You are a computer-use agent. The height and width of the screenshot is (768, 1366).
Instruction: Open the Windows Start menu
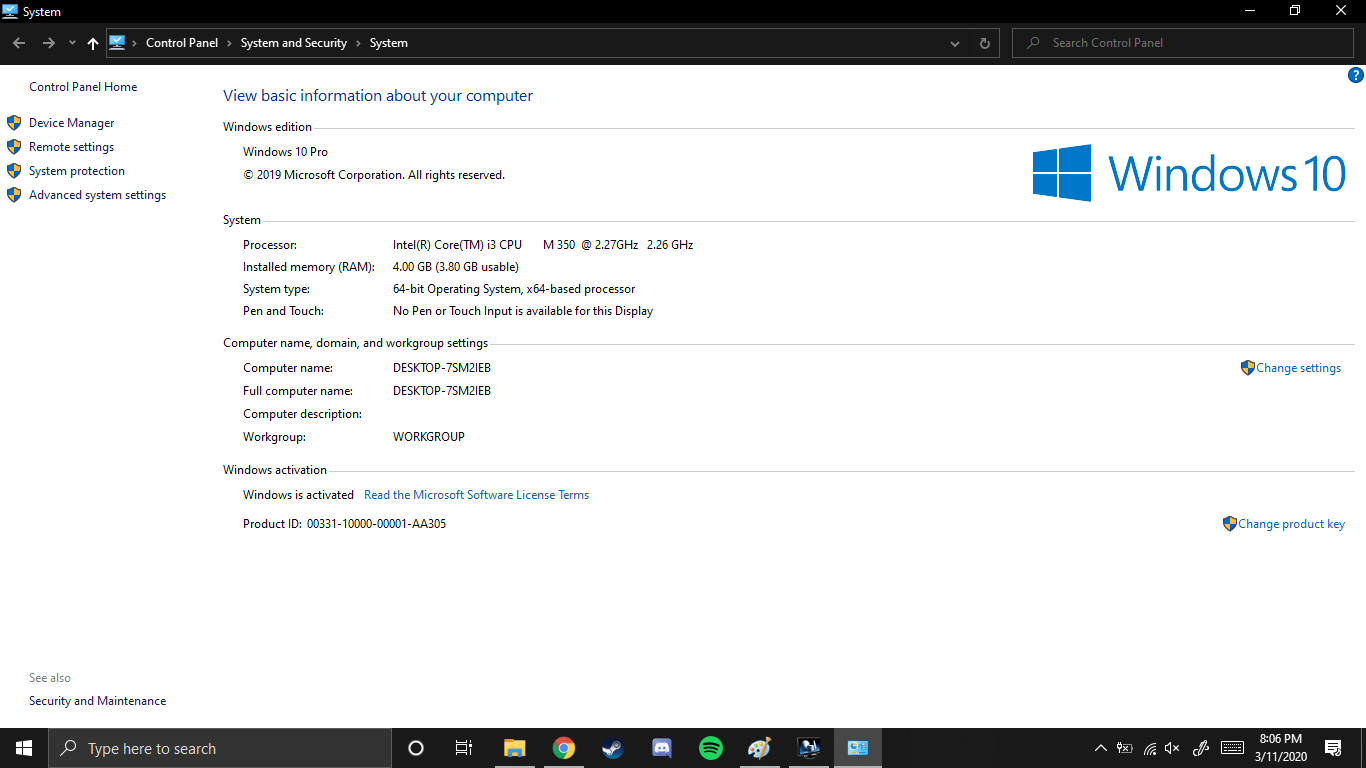[24, 748]
